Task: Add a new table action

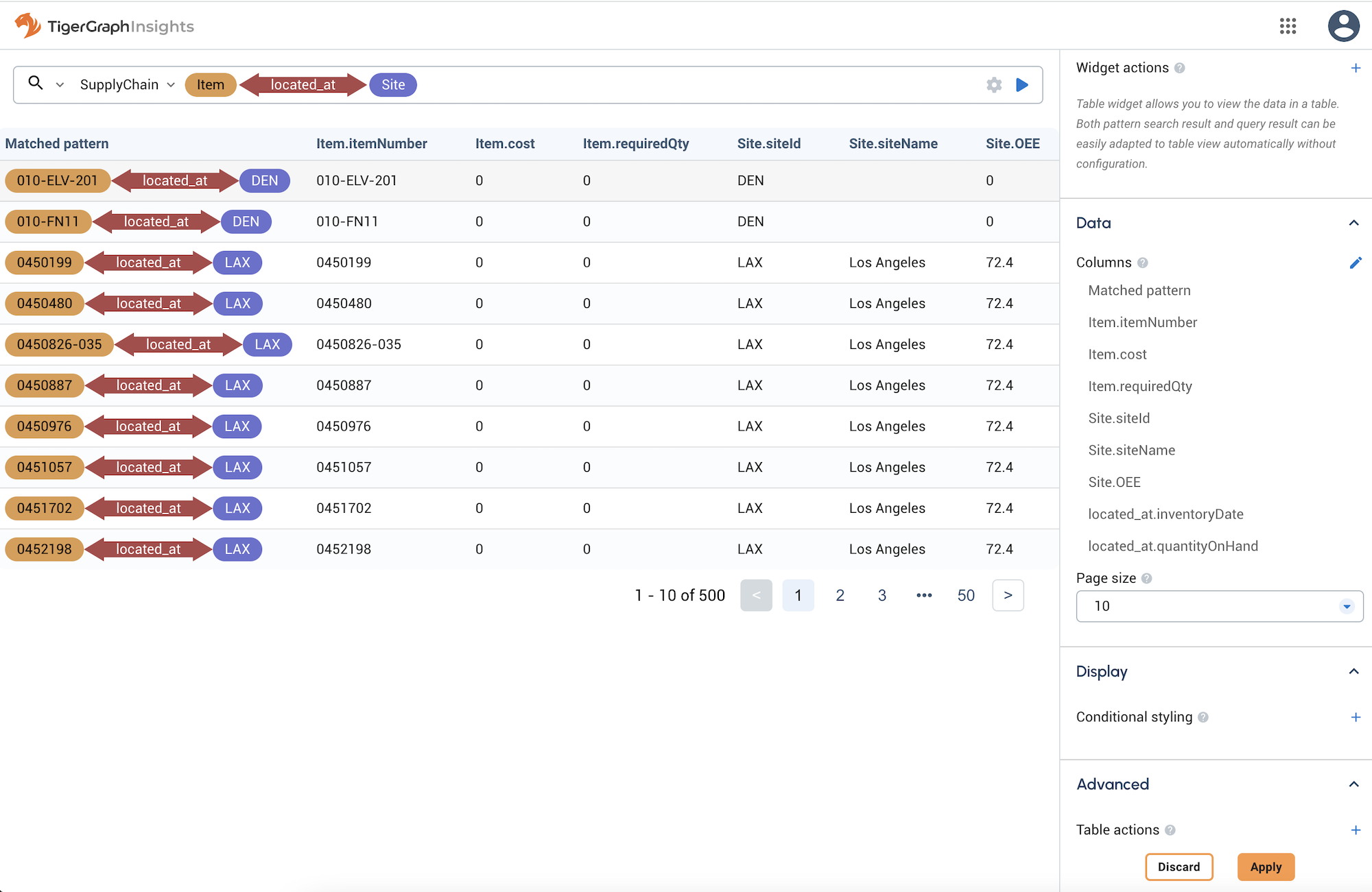Action: 1356,830
